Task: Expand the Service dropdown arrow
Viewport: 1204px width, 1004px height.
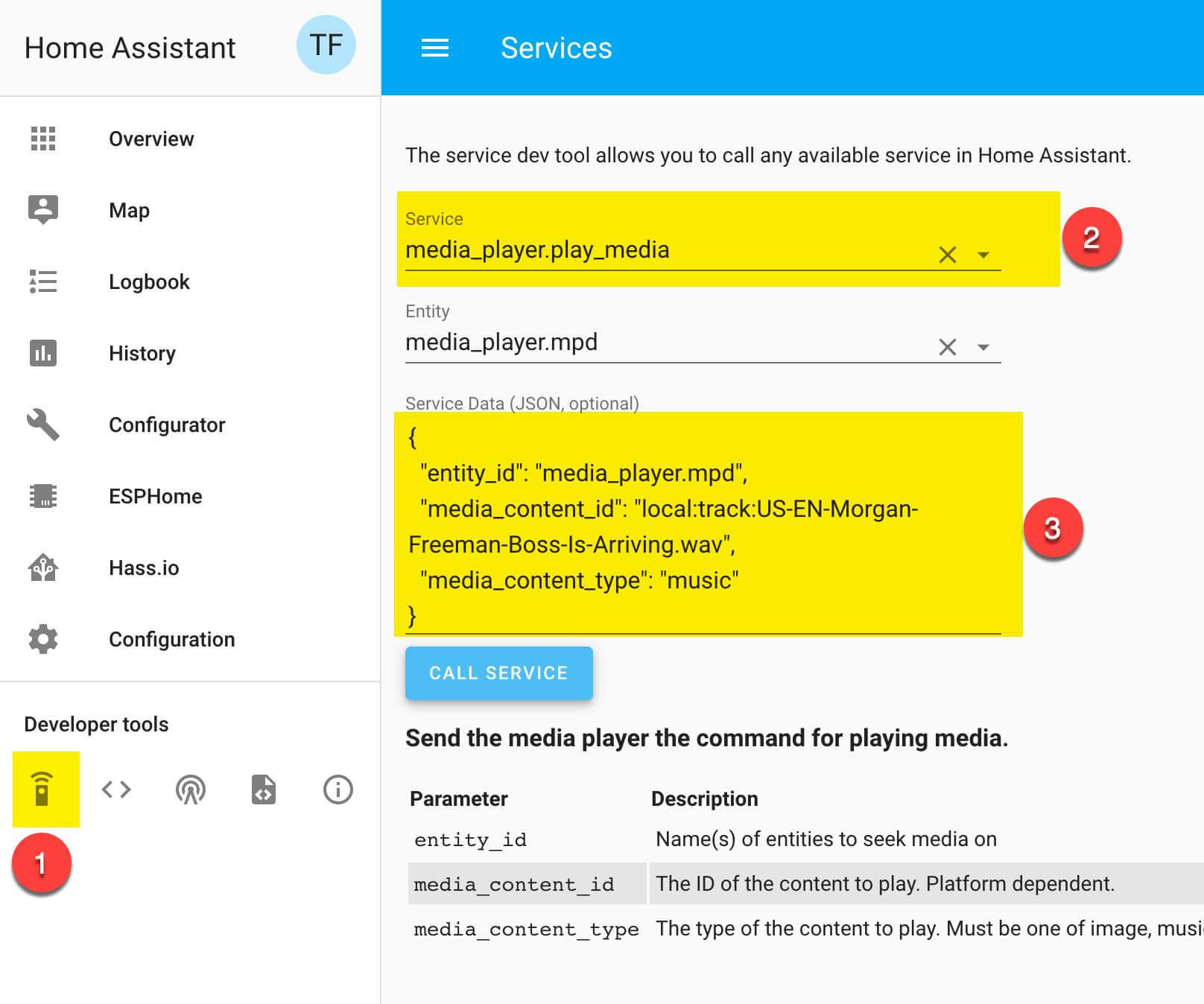Action: (x=983, y=255)
